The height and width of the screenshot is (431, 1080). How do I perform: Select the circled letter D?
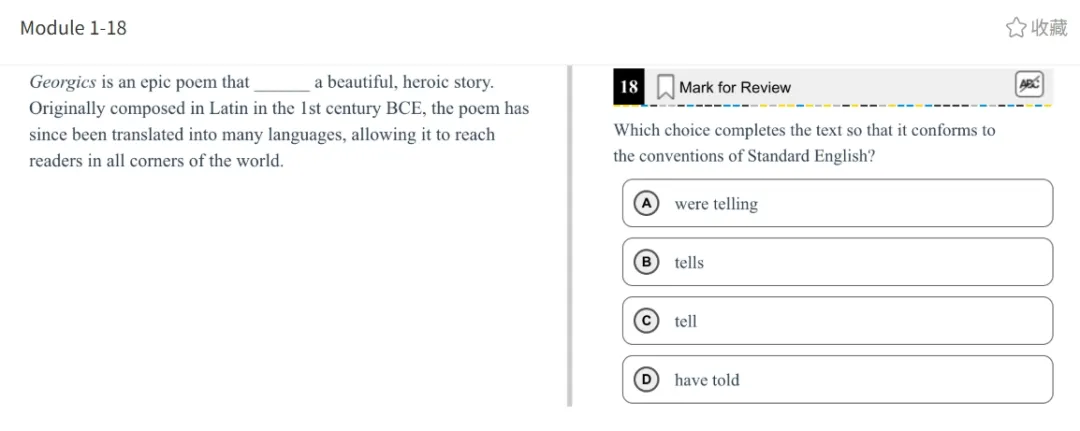tap(647, 379)
